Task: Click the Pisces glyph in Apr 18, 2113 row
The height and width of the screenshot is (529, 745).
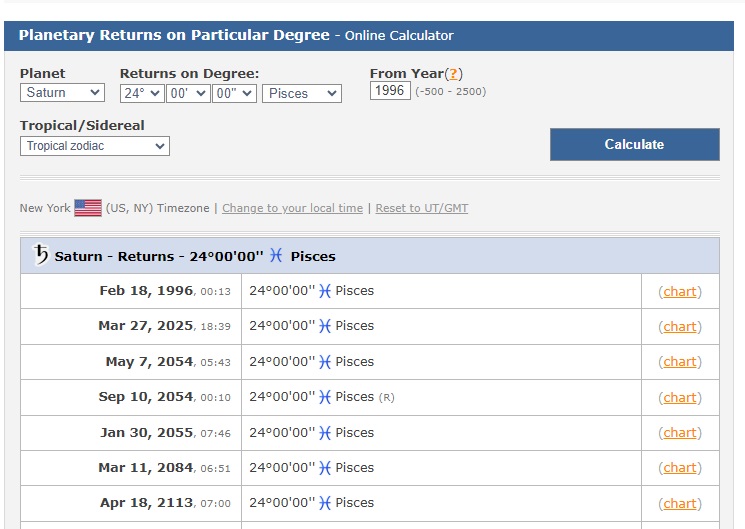Action: point(324,503)
